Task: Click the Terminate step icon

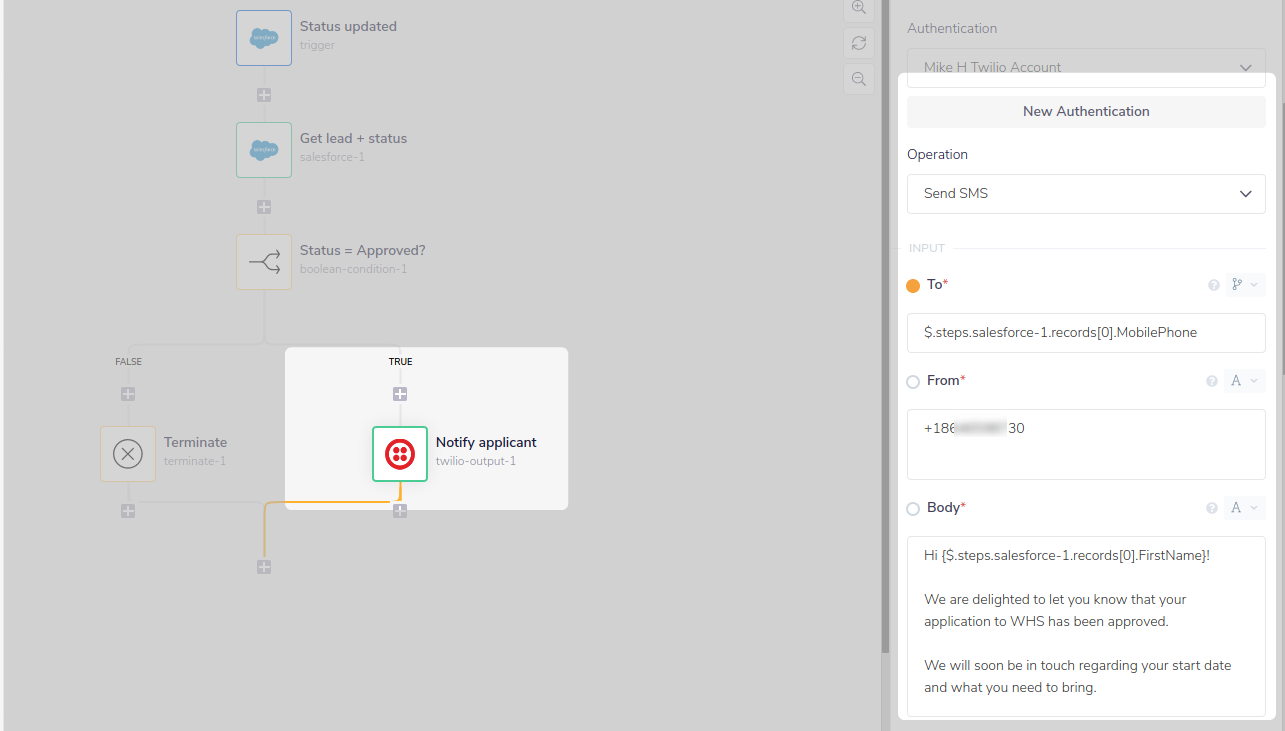Action: (127, 453)
